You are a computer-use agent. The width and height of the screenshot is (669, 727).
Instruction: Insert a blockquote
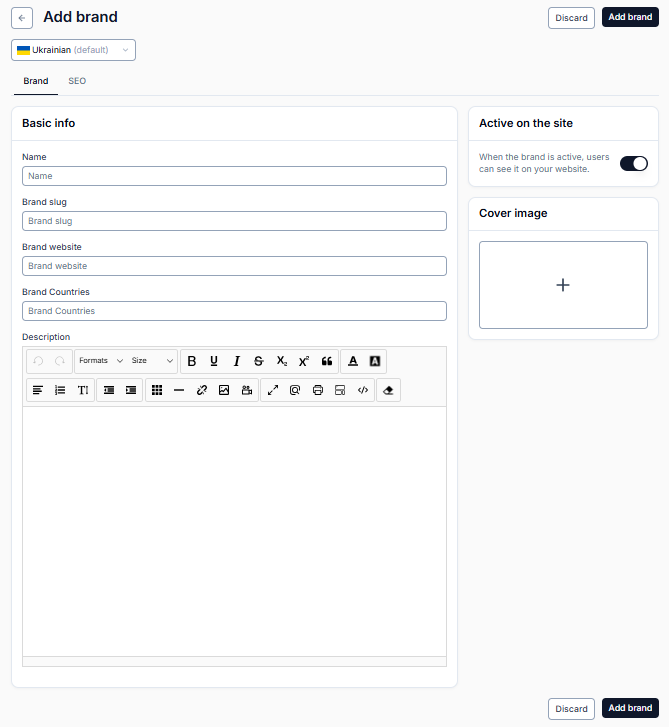click(327, 361)
